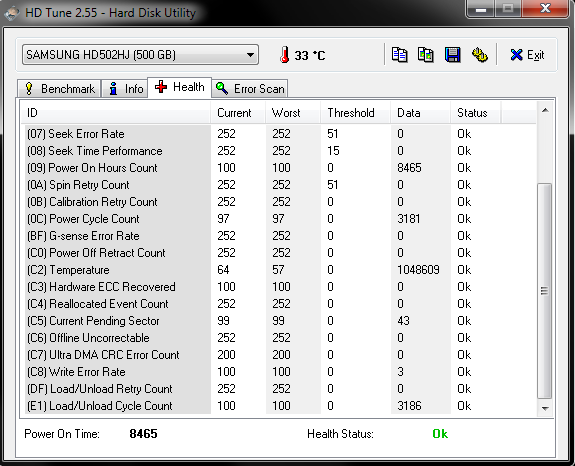Image resolution: width=575 pixels, height=466 pixels.
Task: Click the 33 °C temperature reading
Action: click(x=310, y=55)
